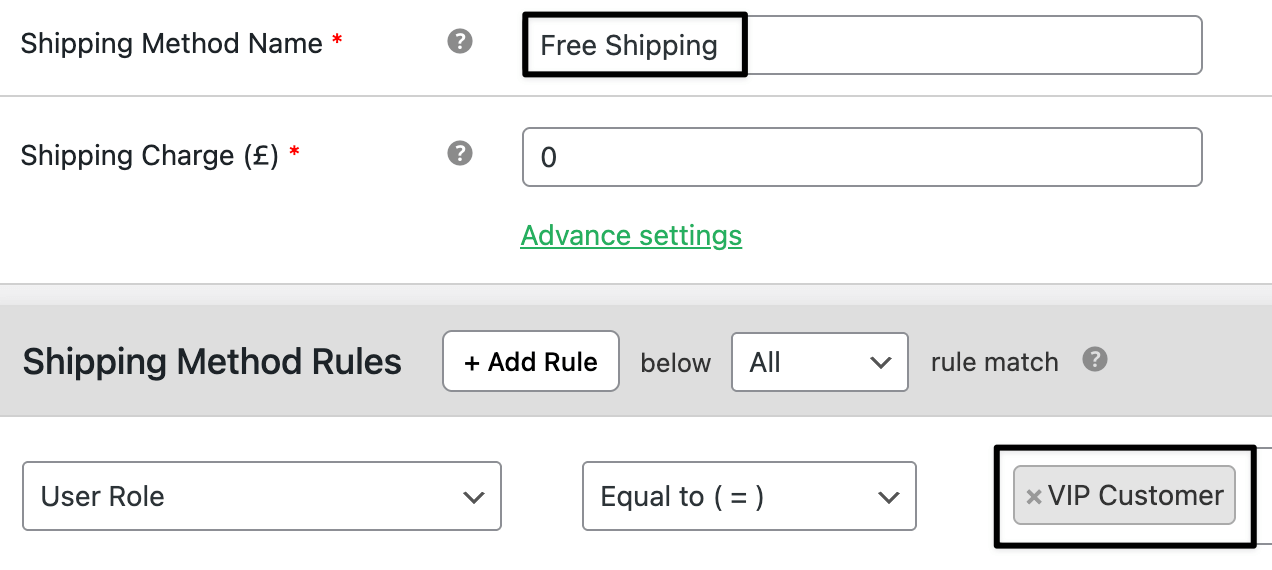
Task: Click help icon beside Shipping Charge
Action: (460, 153)
